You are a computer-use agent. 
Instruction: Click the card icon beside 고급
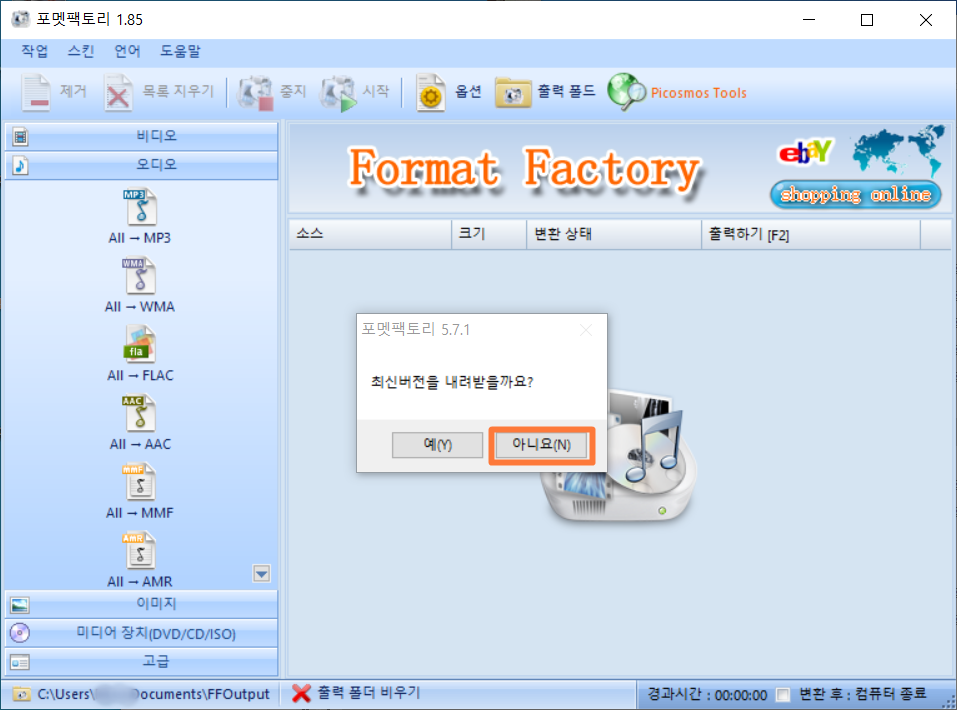pyautogui.click(x=20, y=662)
